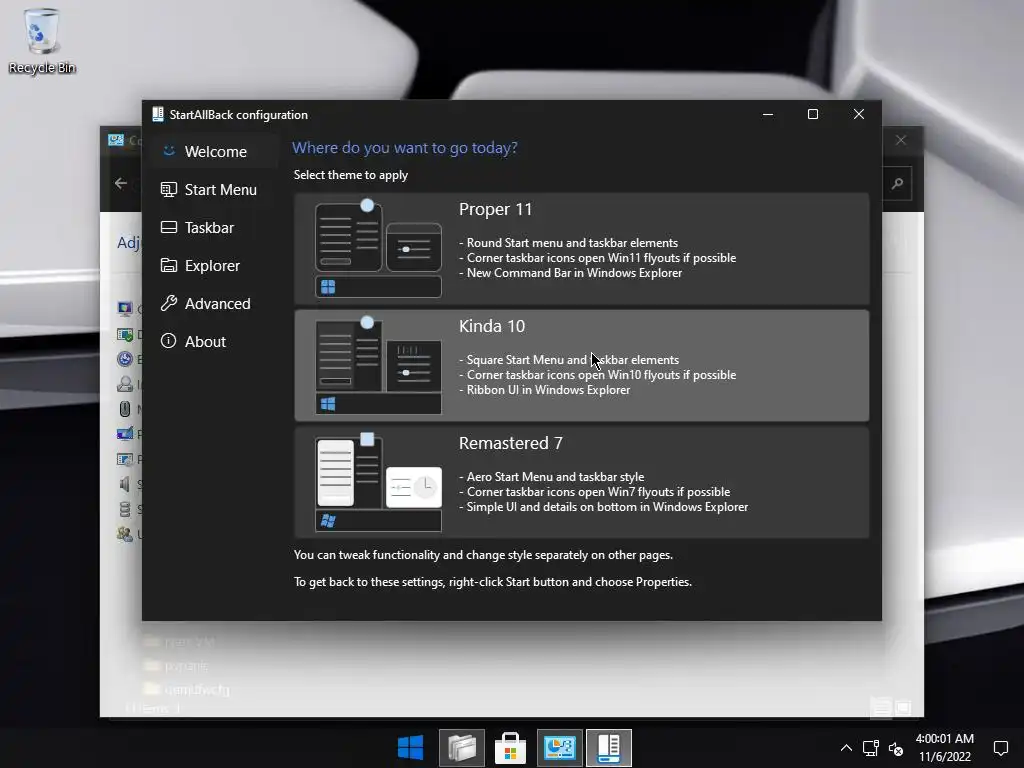
Task: Click the StartAllBack title bar app icon
Action: (157, 114)
